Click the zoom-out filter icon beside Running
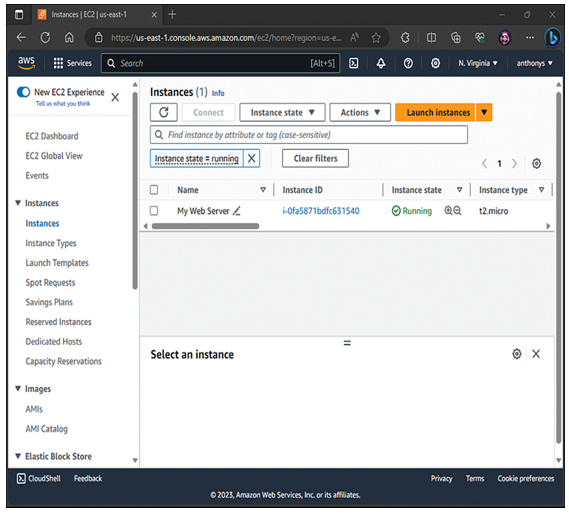Image resolution: width=569 pixels, height=514 pixels. click(457, 211)
